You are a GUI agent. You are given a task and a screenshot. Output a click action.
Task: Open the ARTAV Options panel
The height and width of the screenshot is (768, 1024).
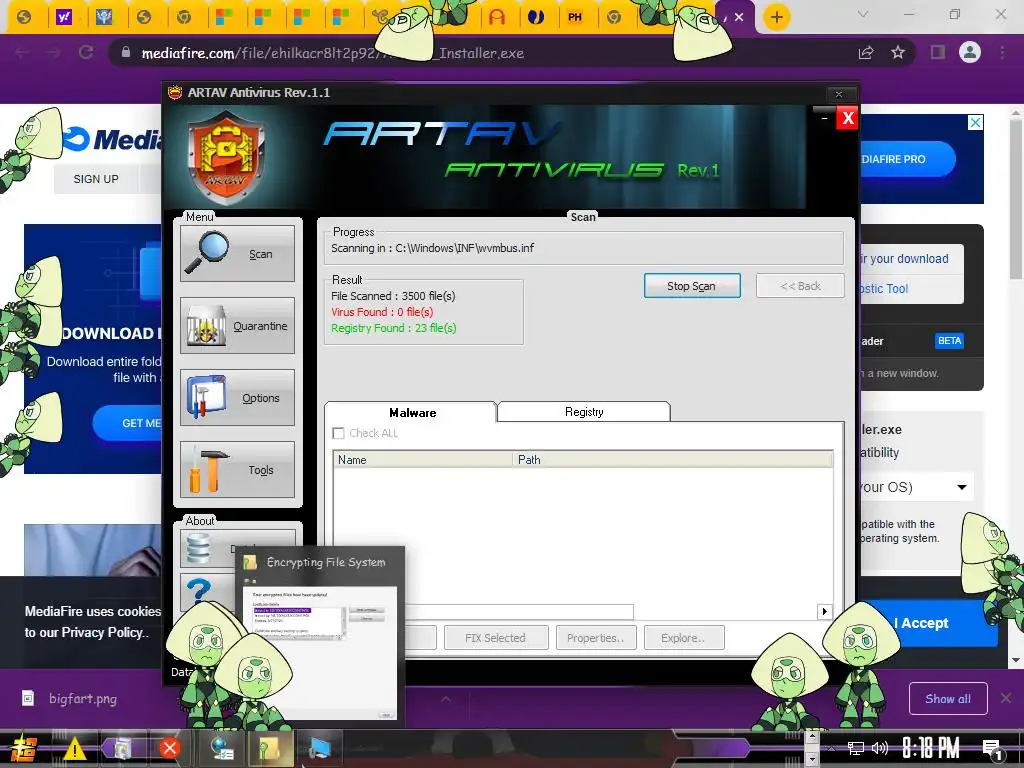237,397
